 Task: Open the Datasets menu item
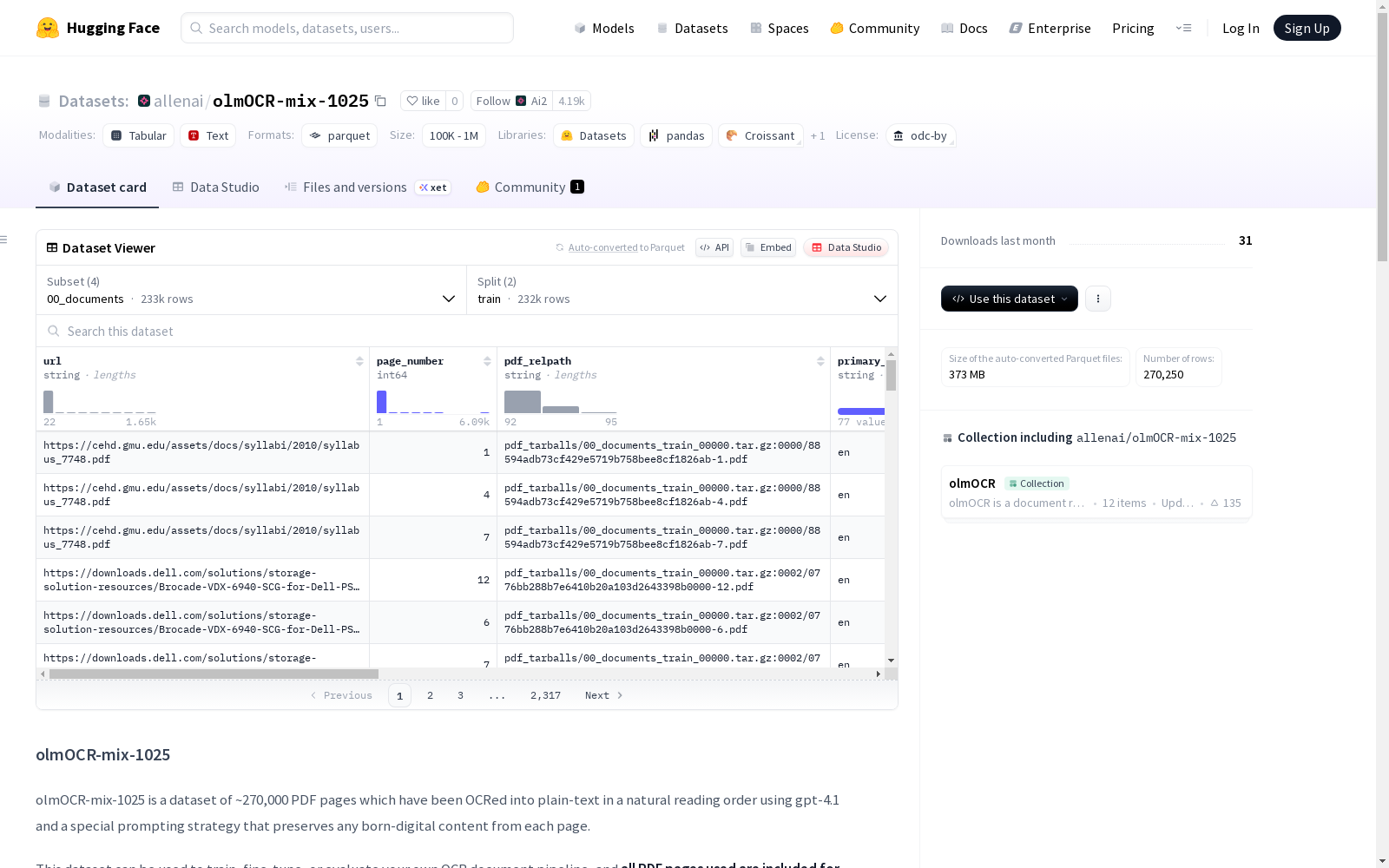point(693,28)
